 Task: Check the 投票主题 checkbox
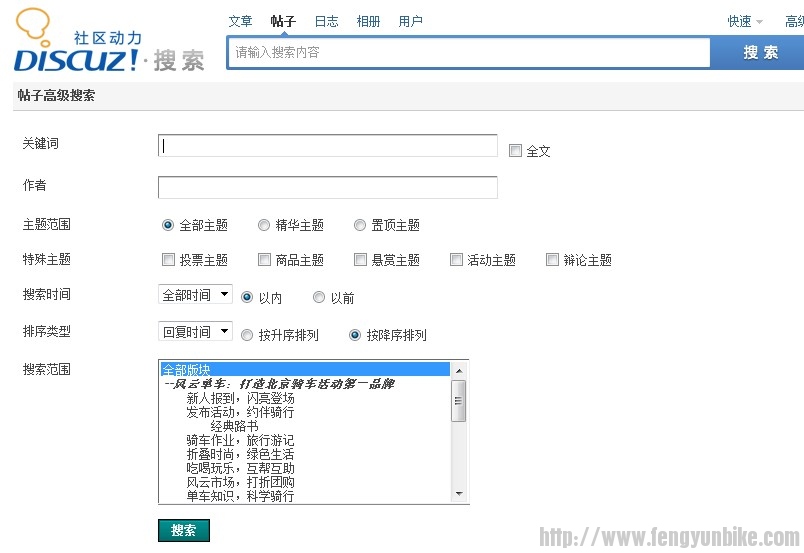[x=168, y=260]
